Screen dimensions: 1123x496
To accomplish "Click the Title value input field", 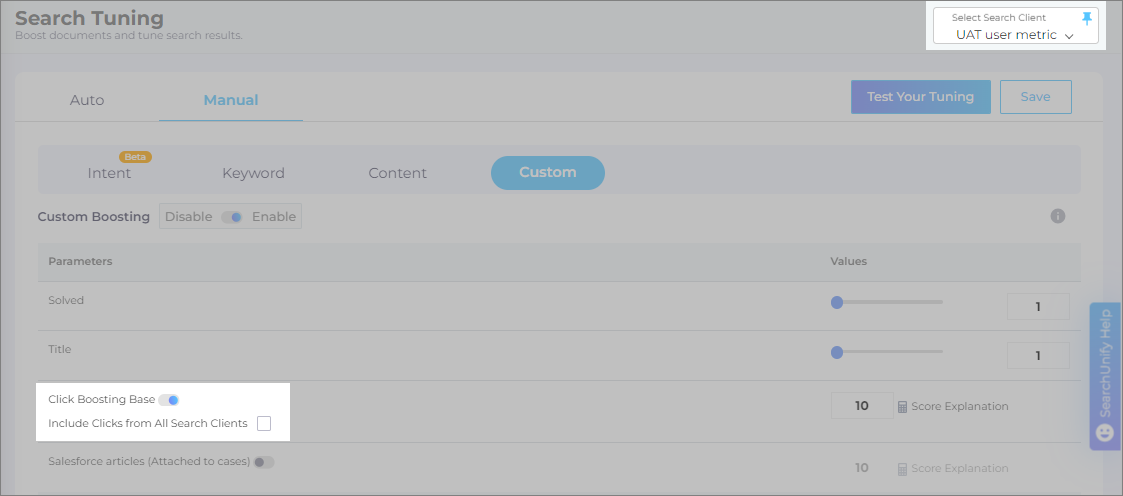I will [1037, 355].
